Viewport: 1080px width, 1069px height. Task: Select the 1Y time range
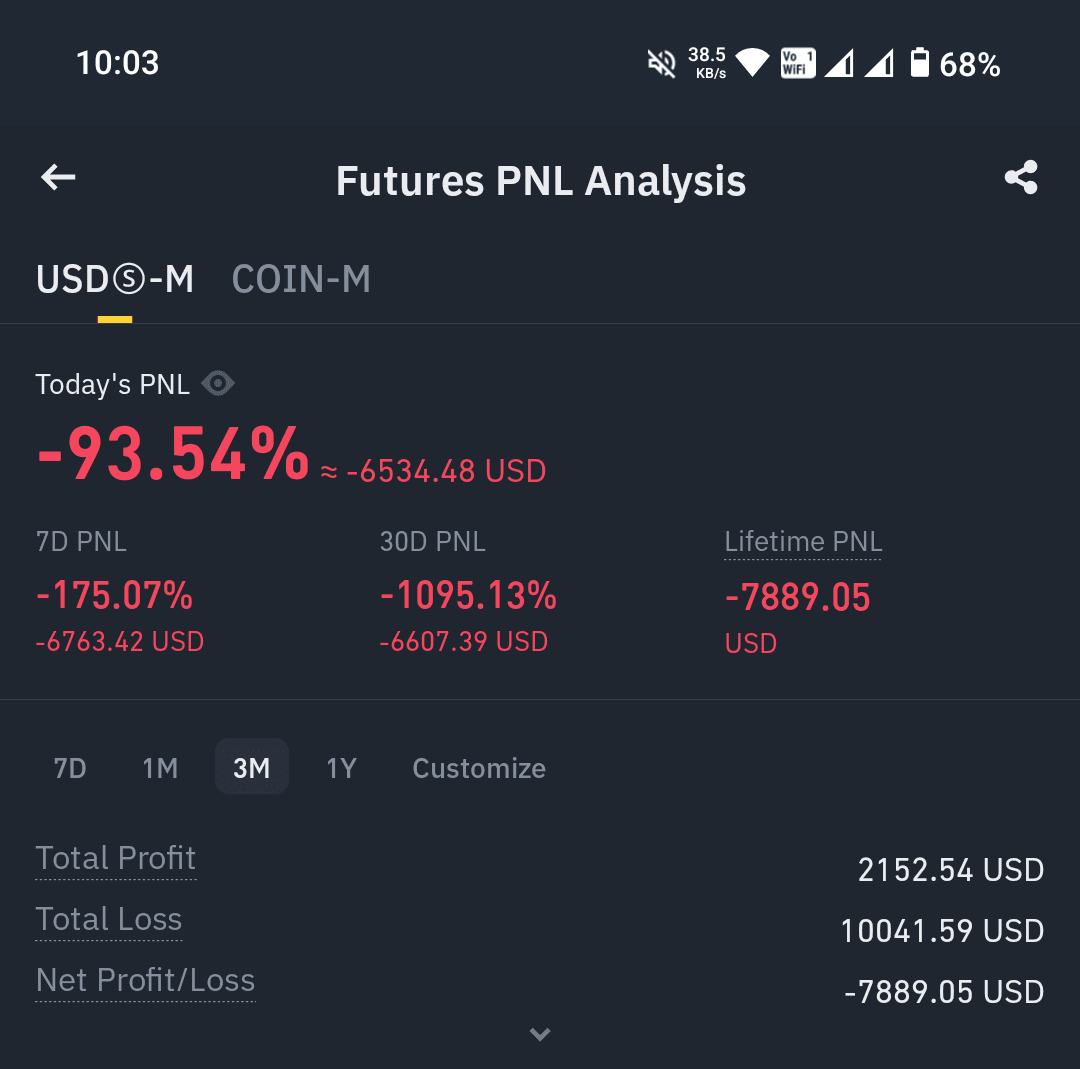click(x=342, y=768)
